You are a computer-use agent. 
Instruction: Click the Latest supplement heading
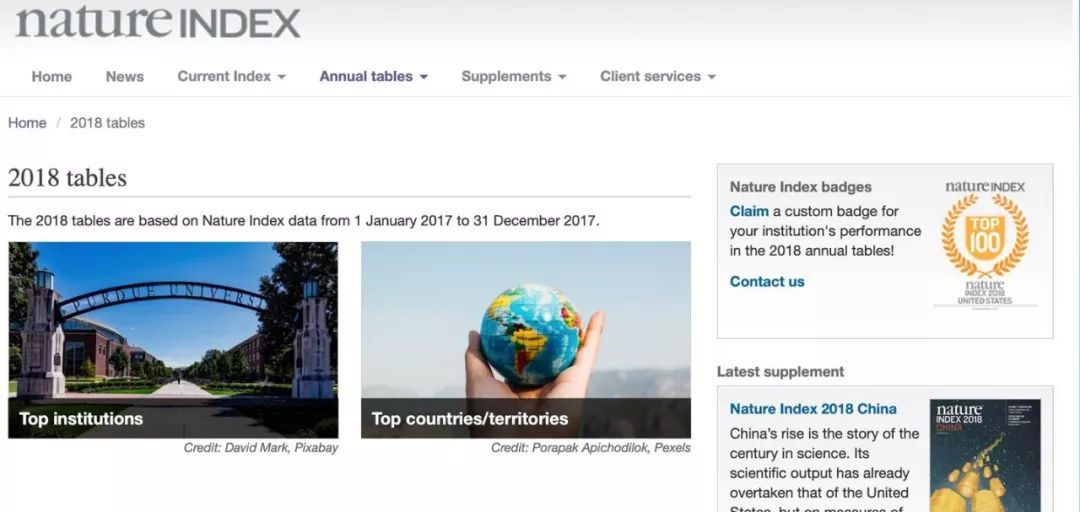click(x=780, y=371)
